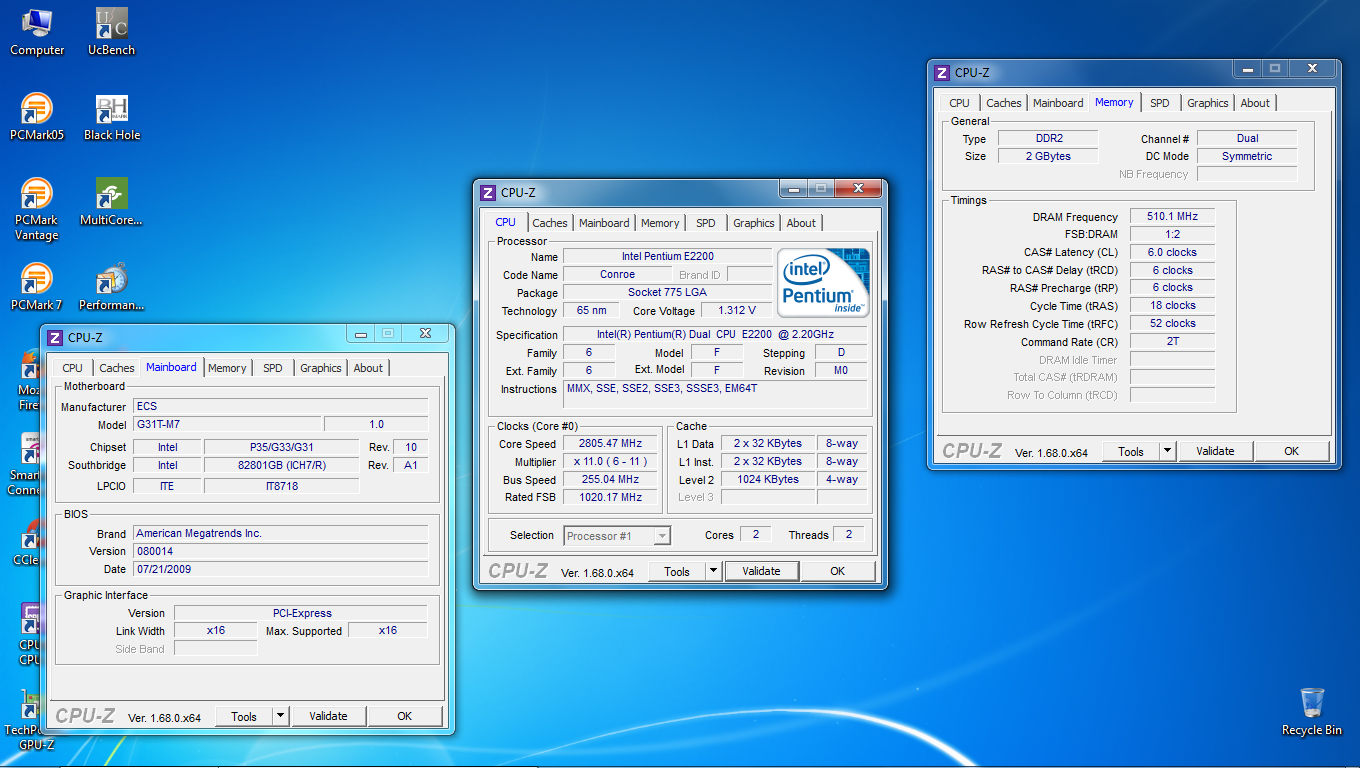Click the Core Voltage value 1.312 V
The image size is (1360, 768).
(737, 311)
